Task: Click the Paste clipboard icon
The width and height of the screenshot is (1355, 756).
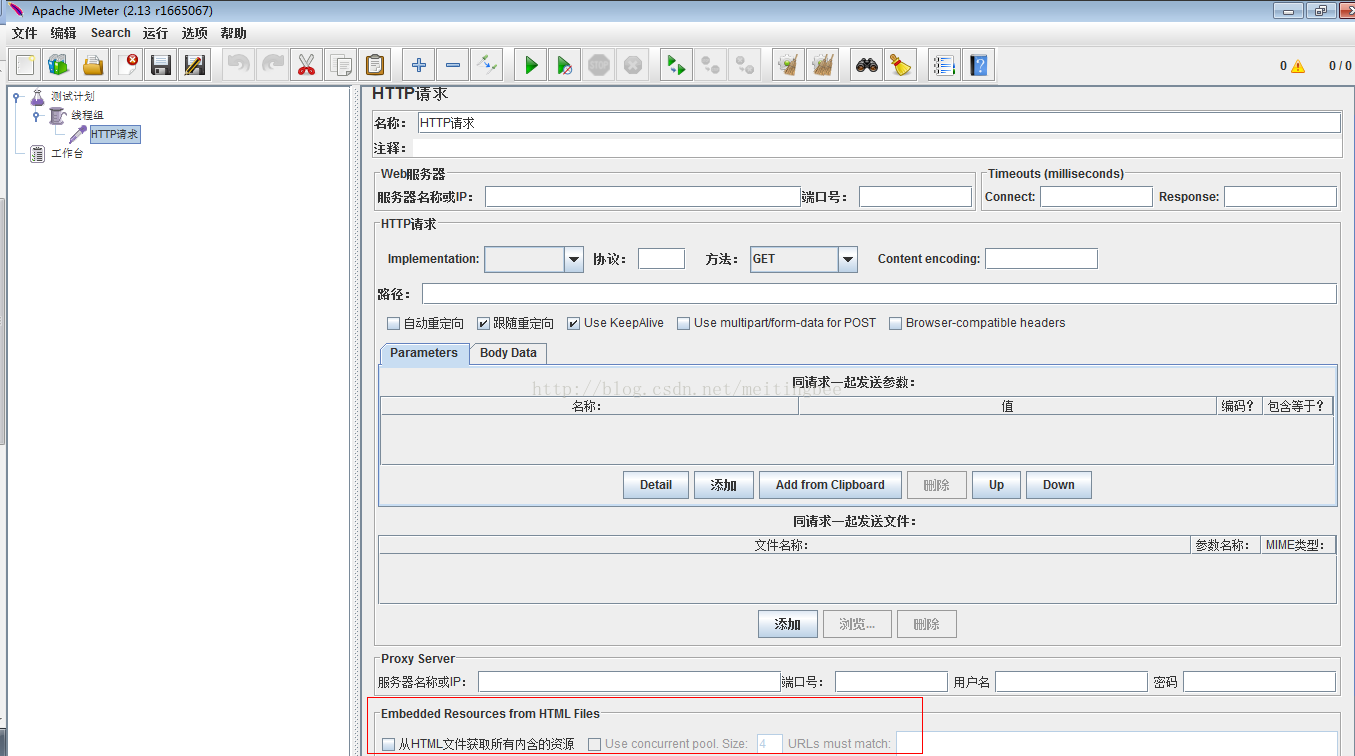Action: (x=374, y=66)
